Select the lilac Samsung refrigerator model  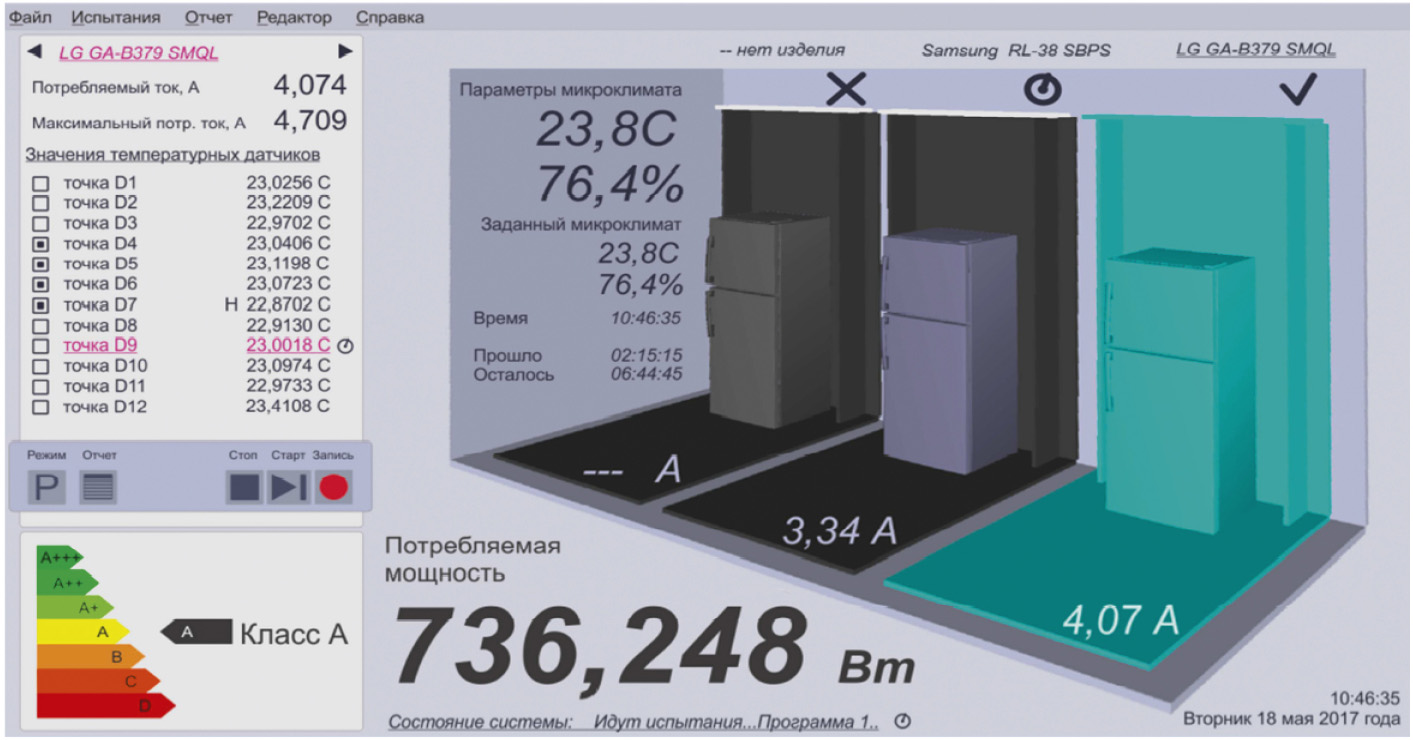pos(949,350)
